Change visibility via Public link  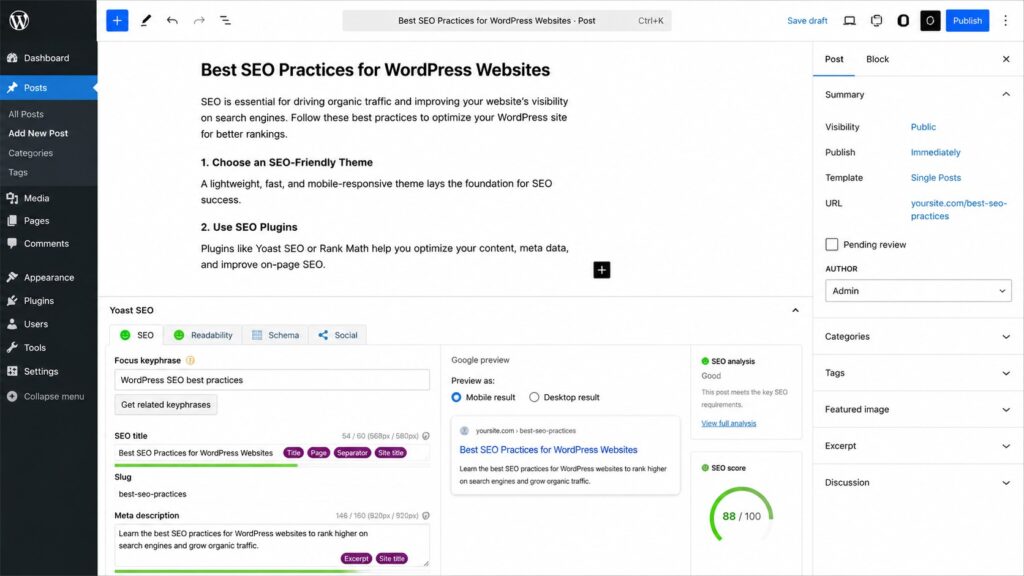click(923, 127)
